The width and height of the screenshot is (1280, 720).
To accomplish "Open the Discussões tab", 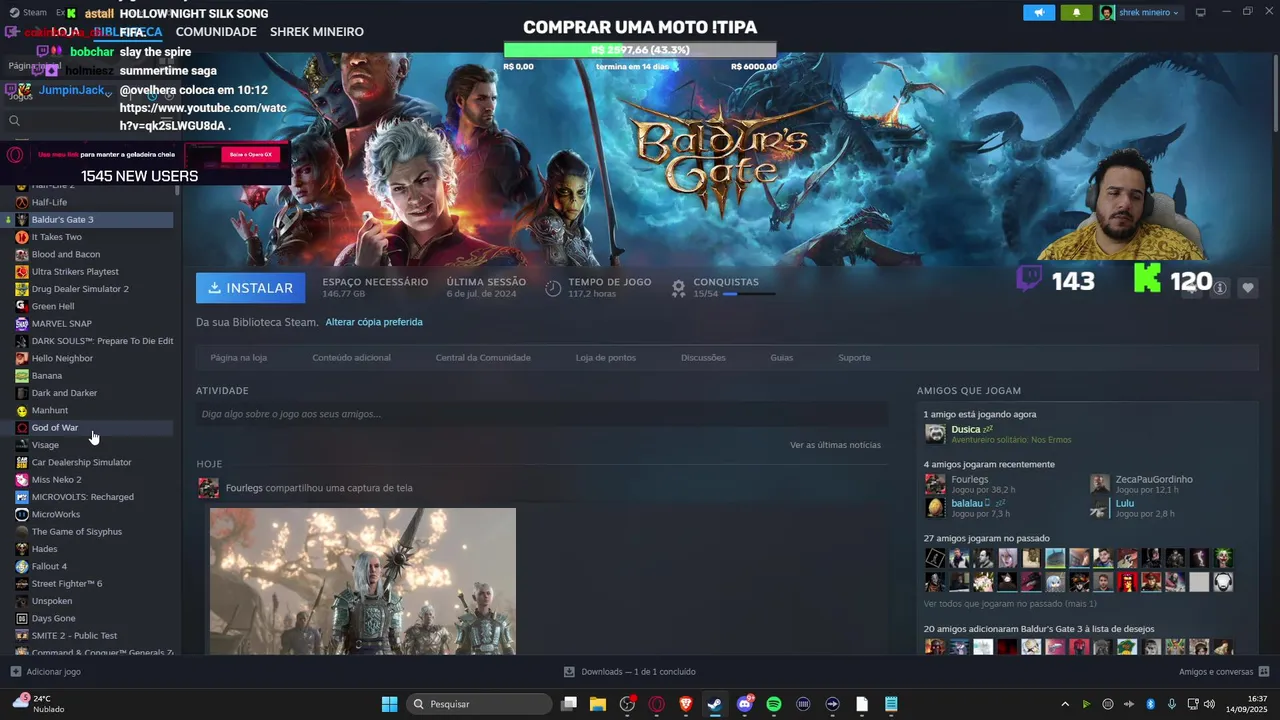I will [703, 357].
